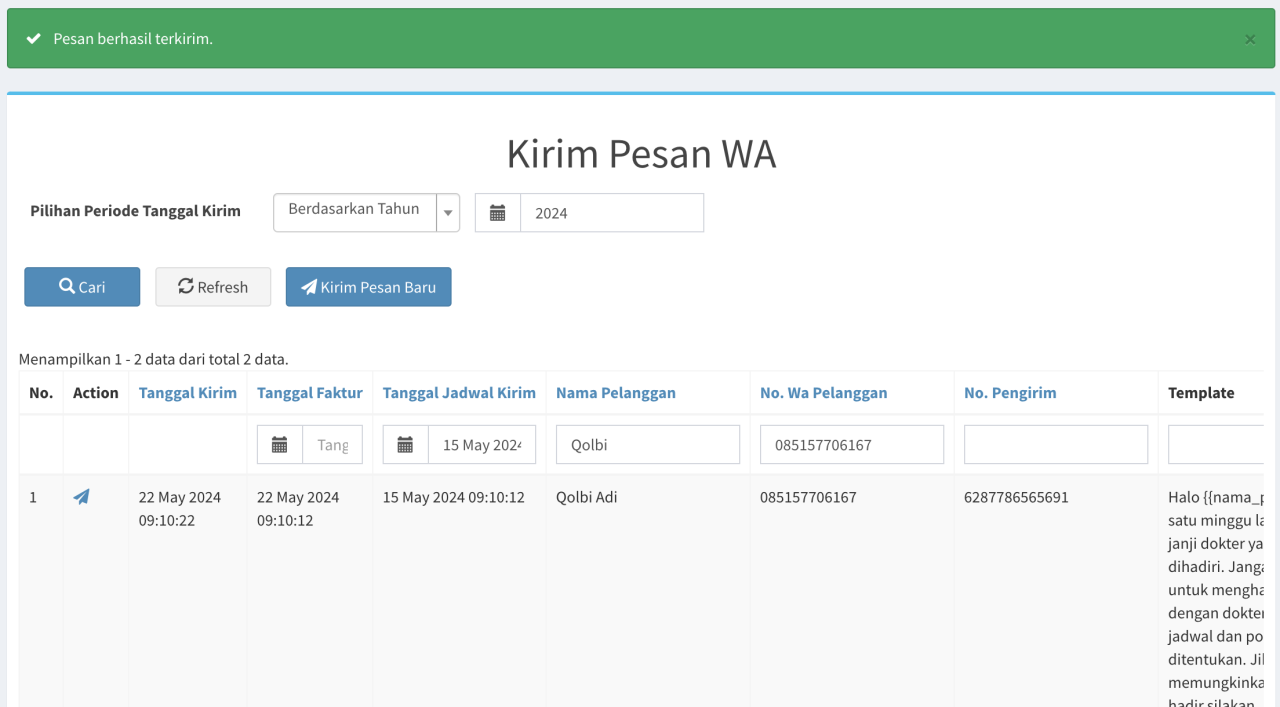Sort by No. Pengirim column header
The image size is (1280, 707).
(x=1010, y=393)
